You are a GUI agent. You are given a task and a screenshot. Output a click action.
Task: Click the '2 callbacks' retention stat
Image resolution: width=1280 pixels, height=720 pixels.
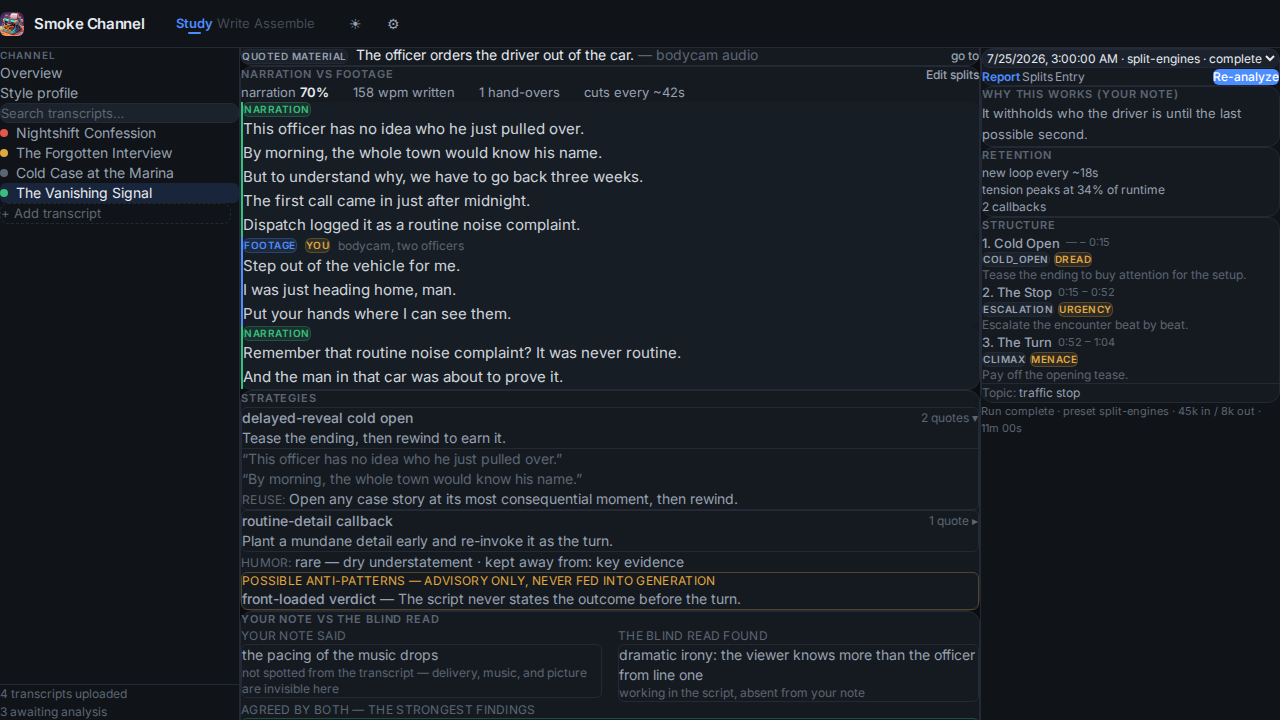pos(1014,207)
